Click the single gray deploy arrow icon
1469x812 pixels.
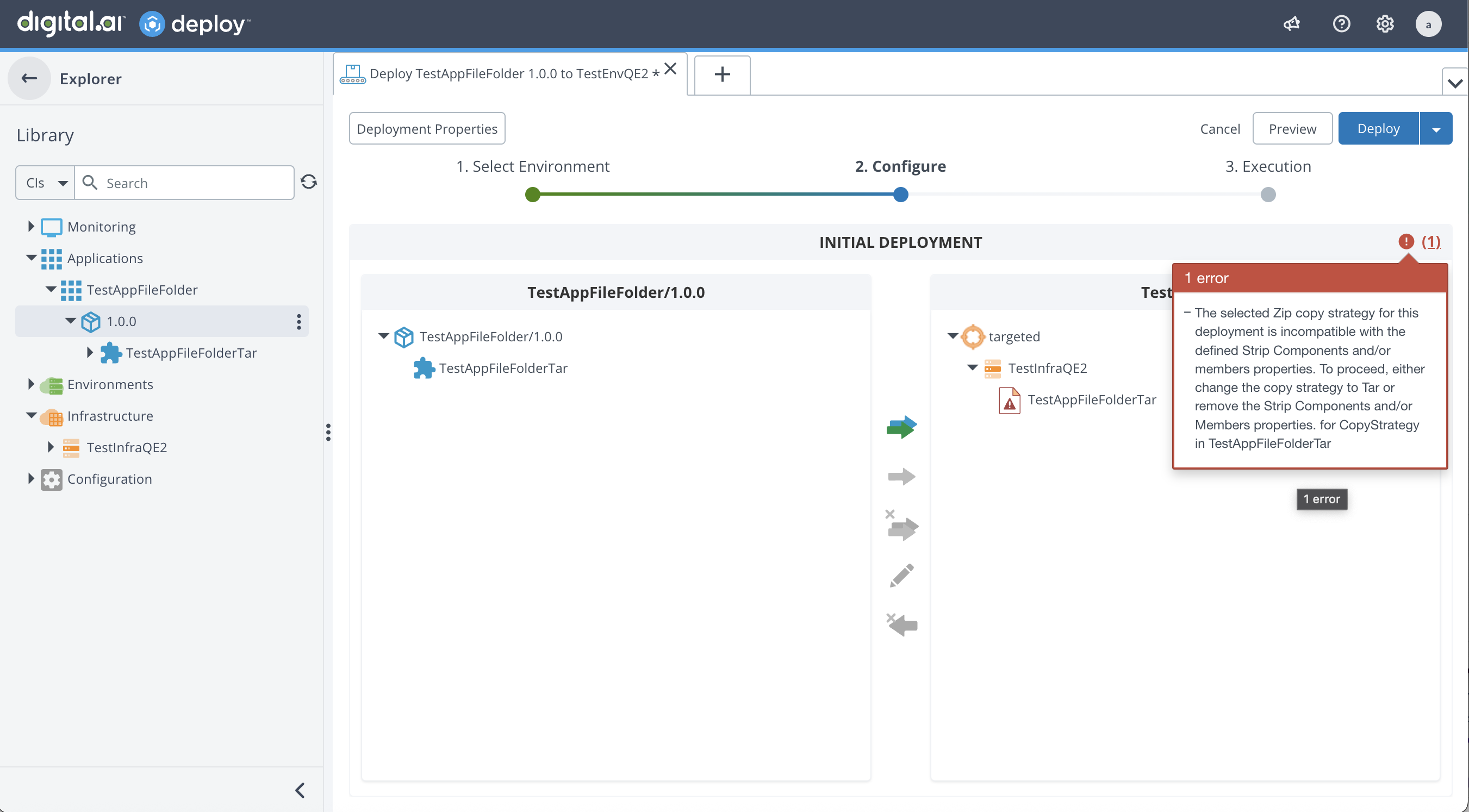pos(901,476)
